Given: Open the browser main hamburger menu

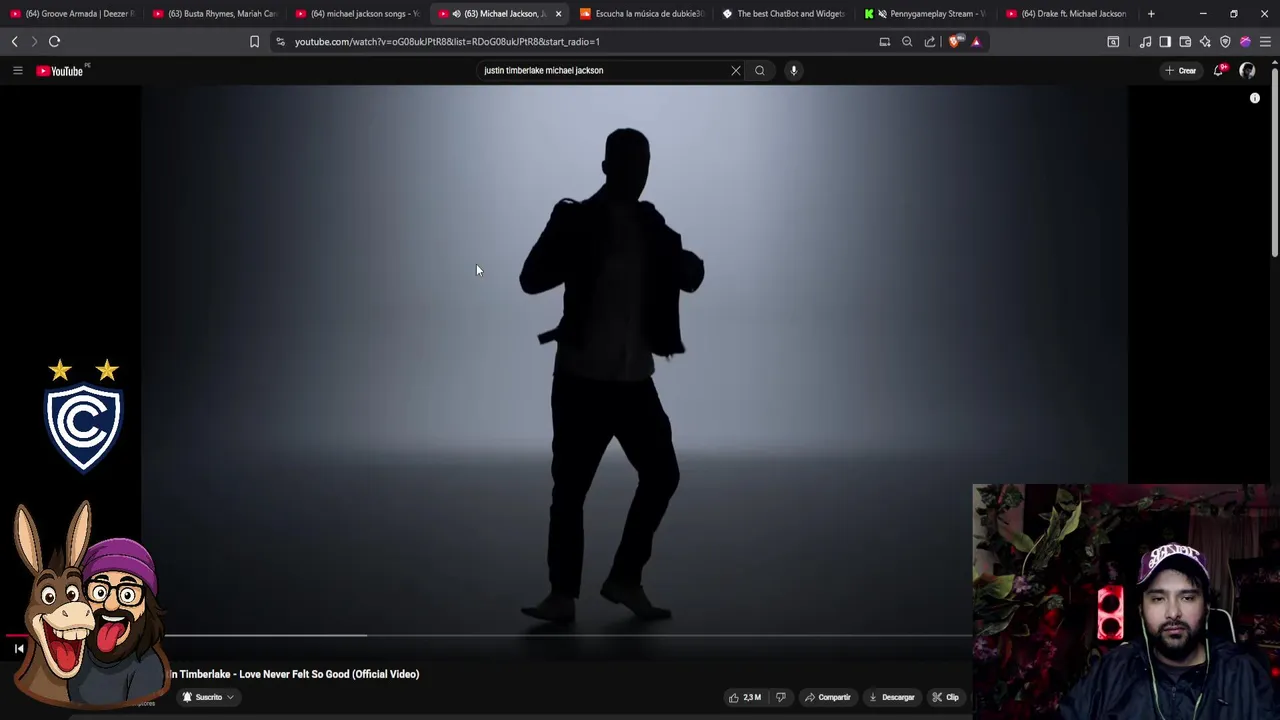Looking at the screenshot, I should 1265,41.
